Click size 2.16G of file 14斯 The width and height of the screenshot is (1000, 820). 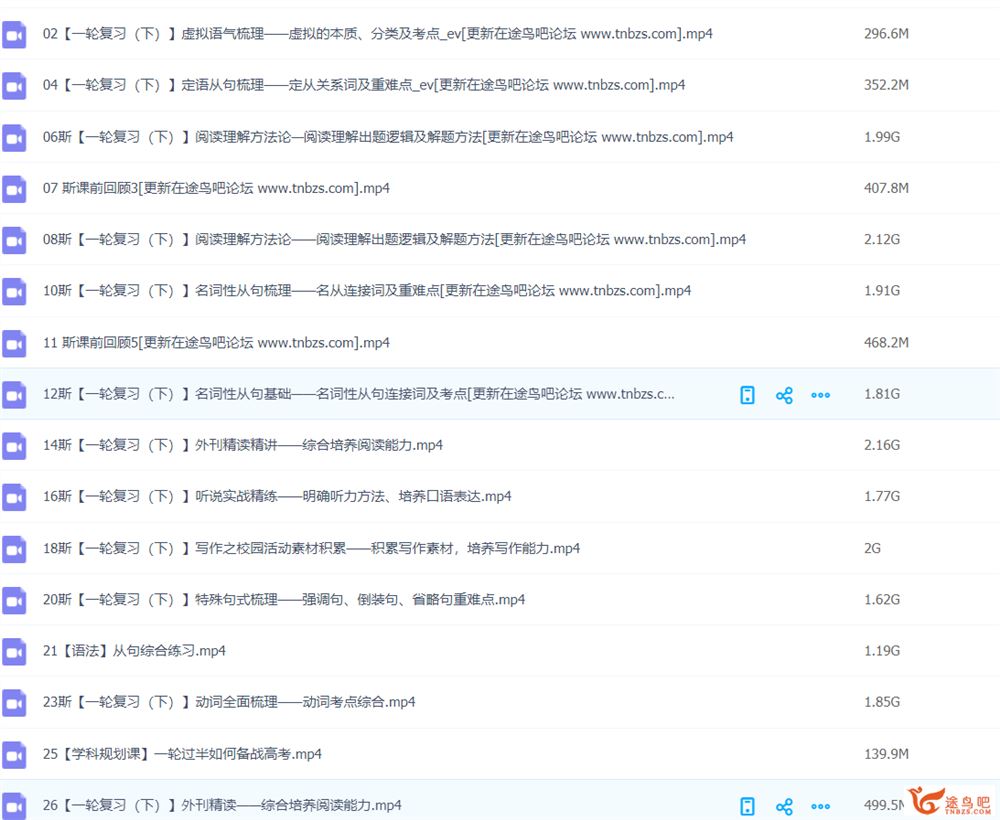(x=882, y=445)
